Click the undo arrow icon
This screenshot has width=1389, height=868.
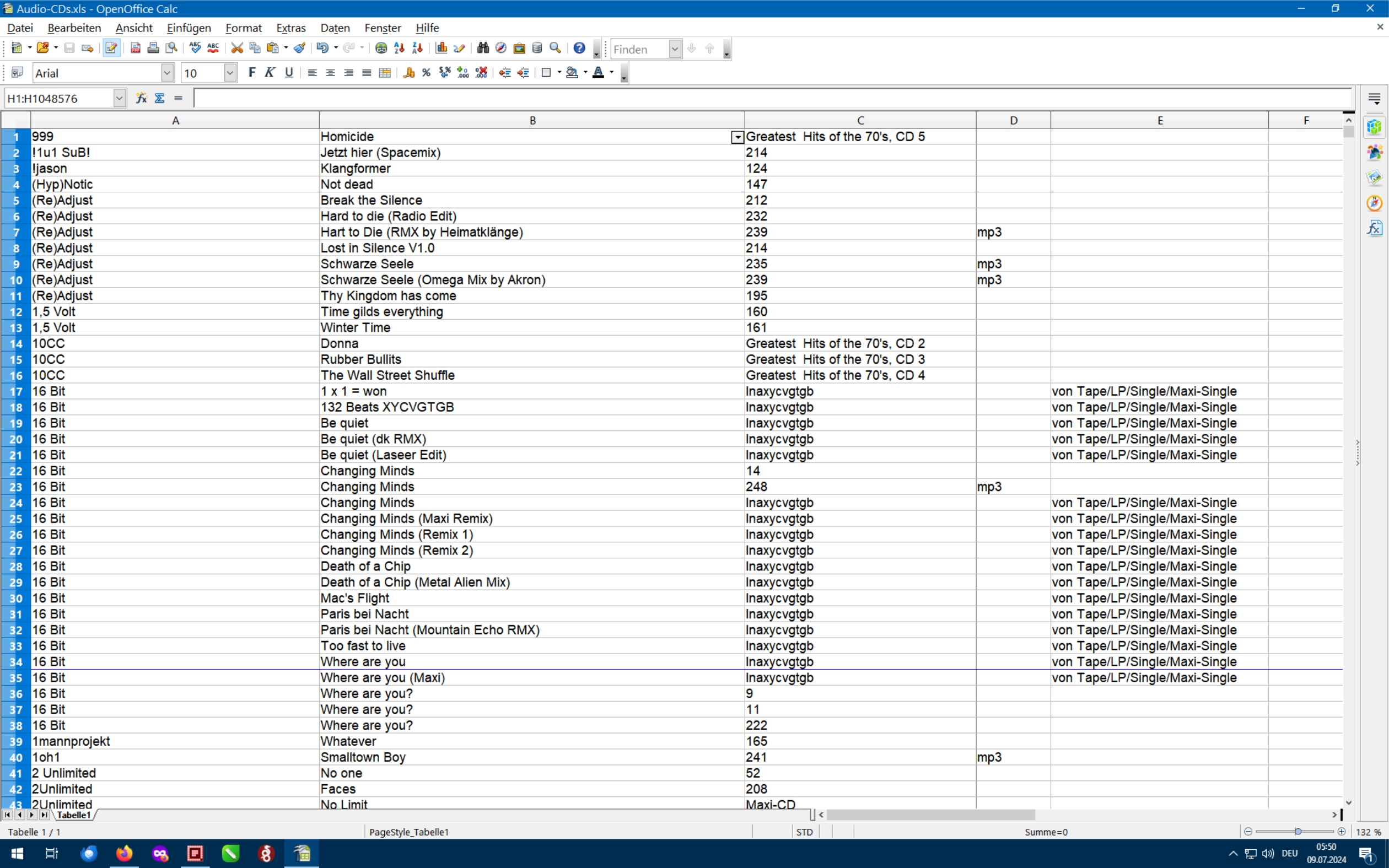click(x=322, y=48)
